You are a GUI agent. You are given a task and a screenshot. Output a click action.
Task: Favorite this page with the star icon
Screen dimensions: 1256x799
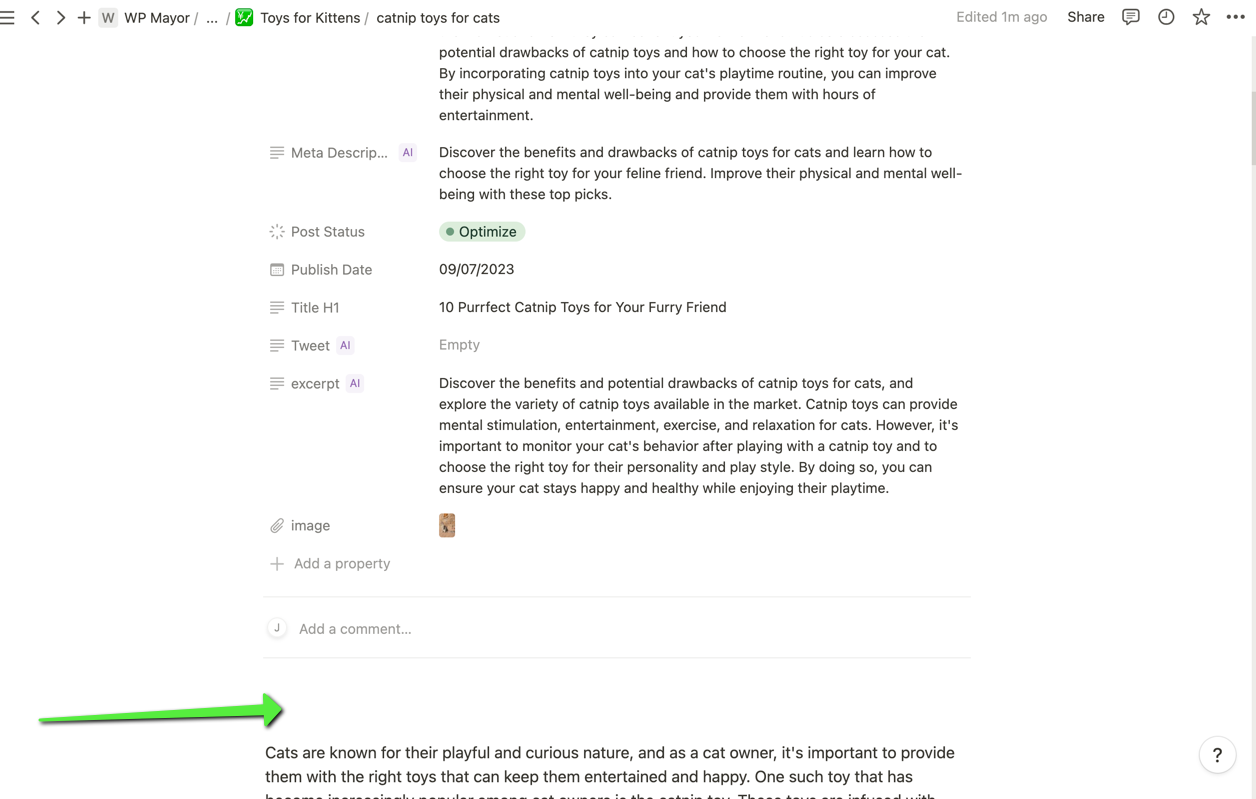coord(1201,17)
